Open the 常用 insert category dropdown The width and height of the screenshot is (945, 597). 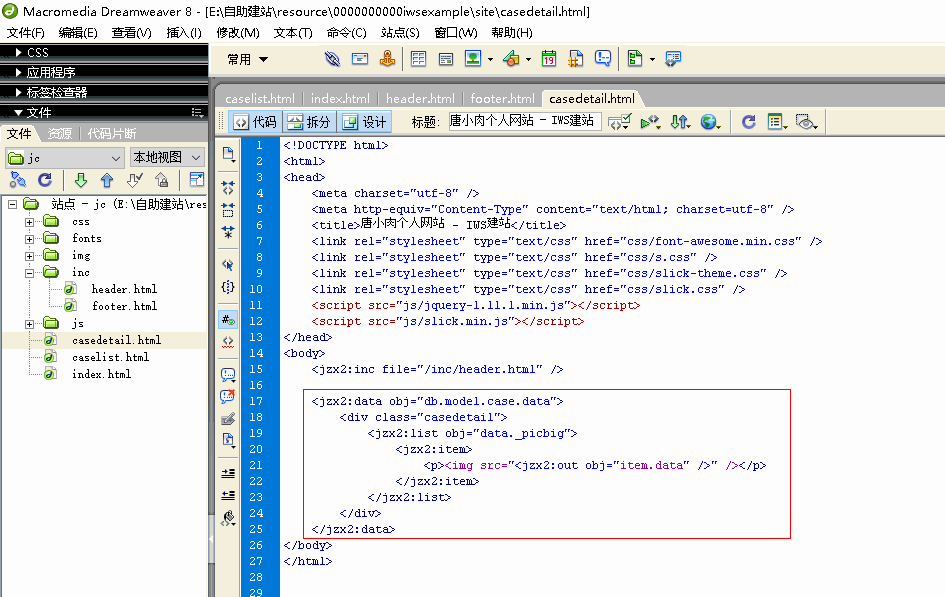[x=248, y=59]
